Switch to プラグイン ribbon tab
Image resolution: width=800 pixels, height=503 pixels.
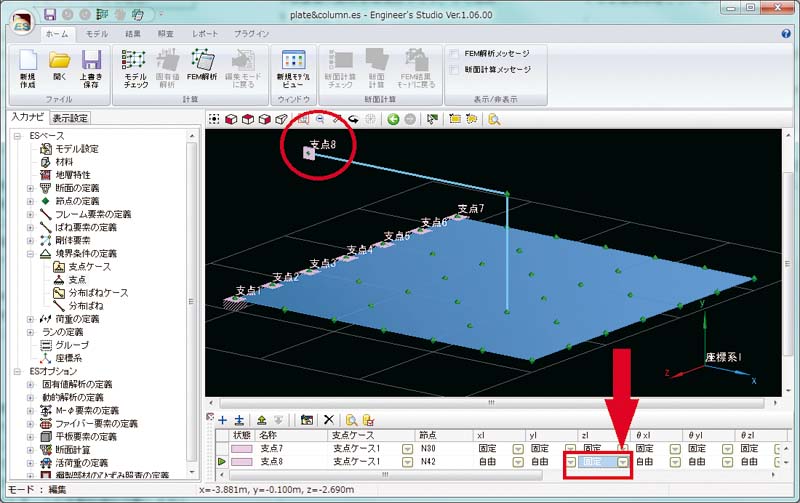251,34
